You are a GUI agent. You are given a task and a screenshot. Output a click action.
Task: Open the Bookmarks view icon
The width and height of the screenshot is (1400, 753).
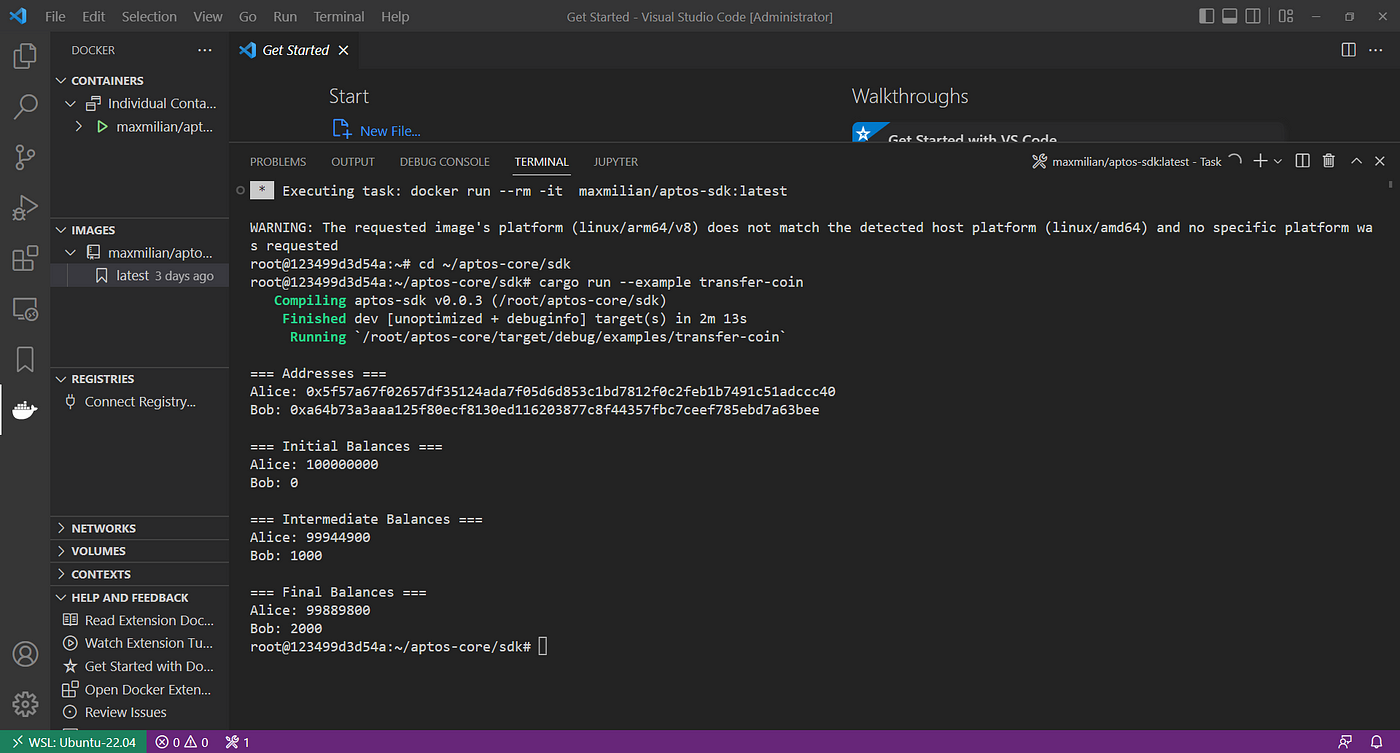(x=25, y=359)
